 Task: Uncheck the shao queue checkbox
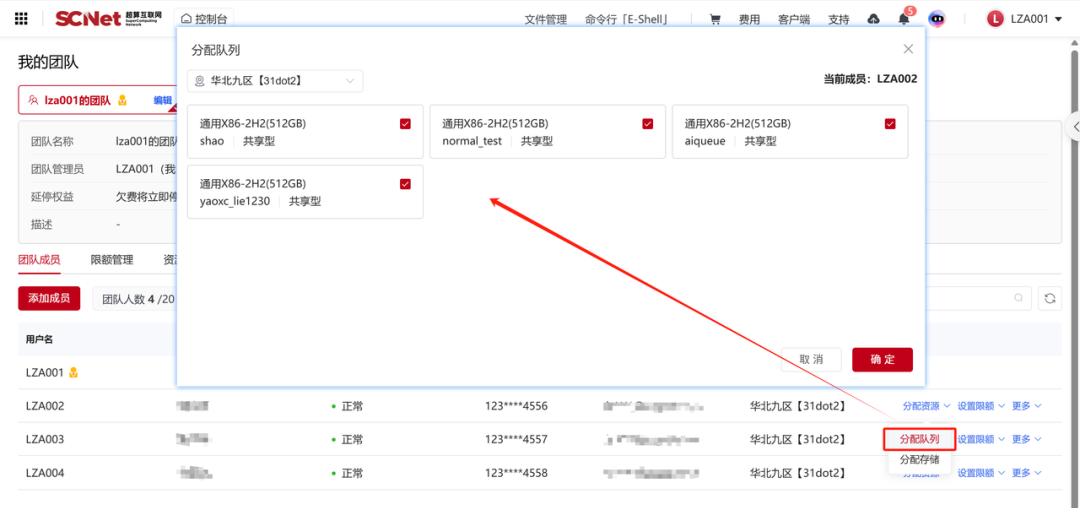pos(405,124)
